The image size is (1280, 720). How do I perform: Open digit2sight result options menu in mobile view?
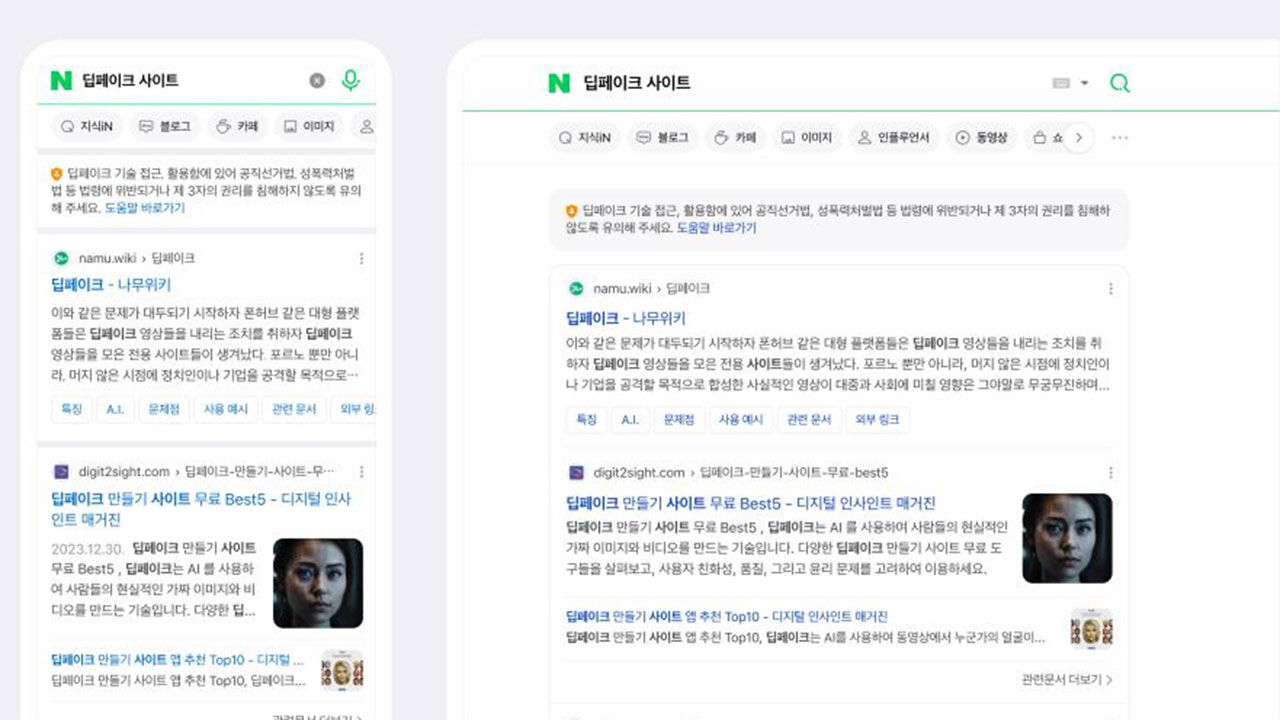361,471
